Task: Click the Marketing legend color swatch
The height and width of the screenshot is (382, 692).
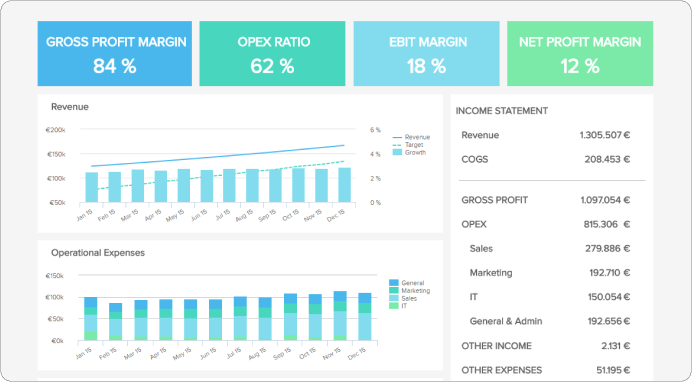Action: (394, 291)
